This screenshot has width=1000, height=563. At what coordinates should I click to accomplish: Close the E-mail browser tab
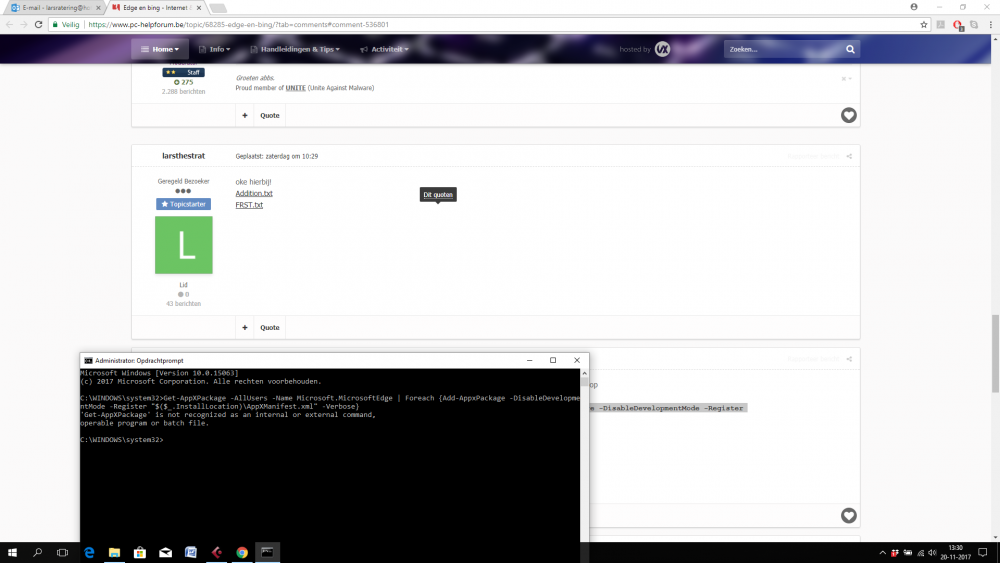coord(98,8)
